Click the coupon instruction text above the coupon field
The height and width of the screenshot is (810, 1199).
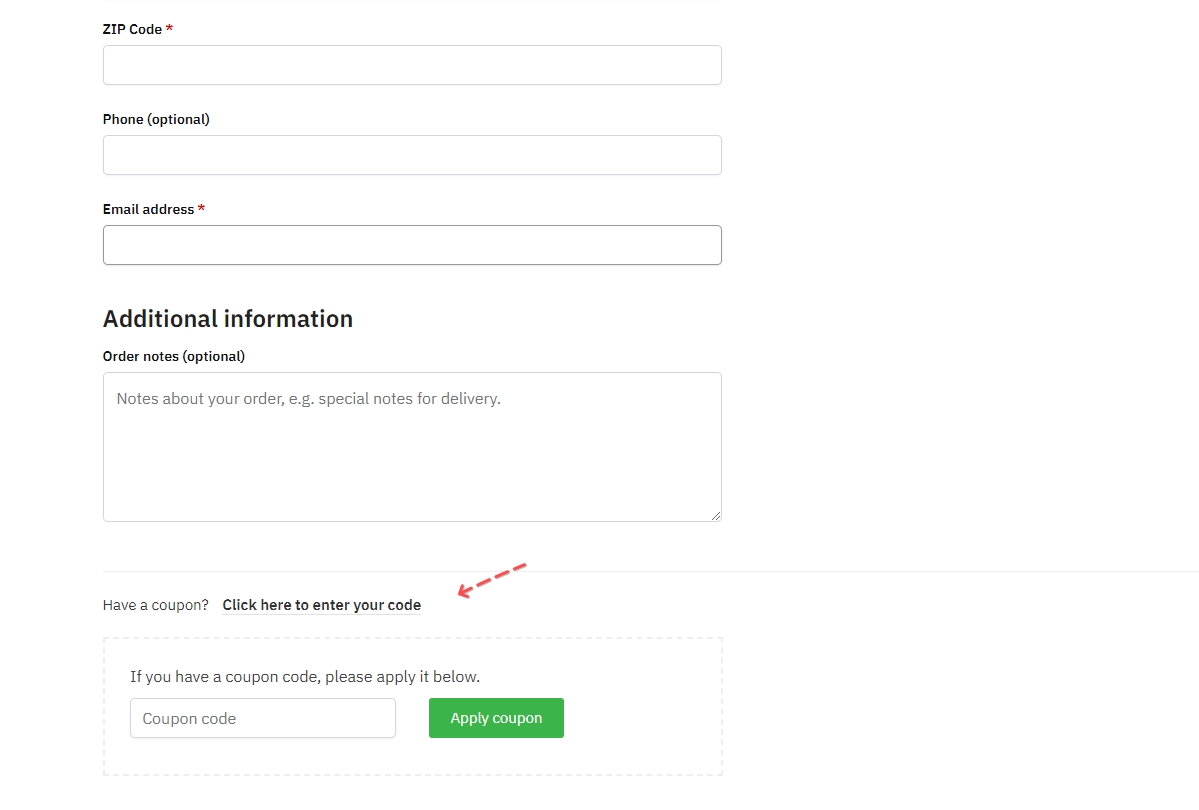coord(305,677)
